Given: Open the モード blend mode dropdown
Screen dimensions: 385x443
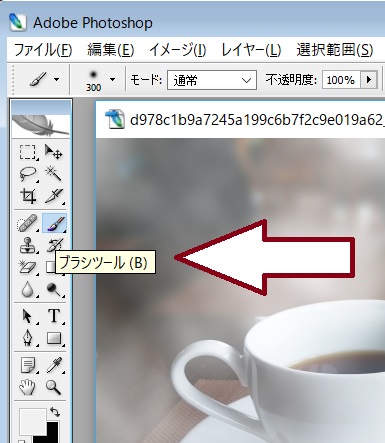Looking at the screenshot, I should (x=212, y=80).
